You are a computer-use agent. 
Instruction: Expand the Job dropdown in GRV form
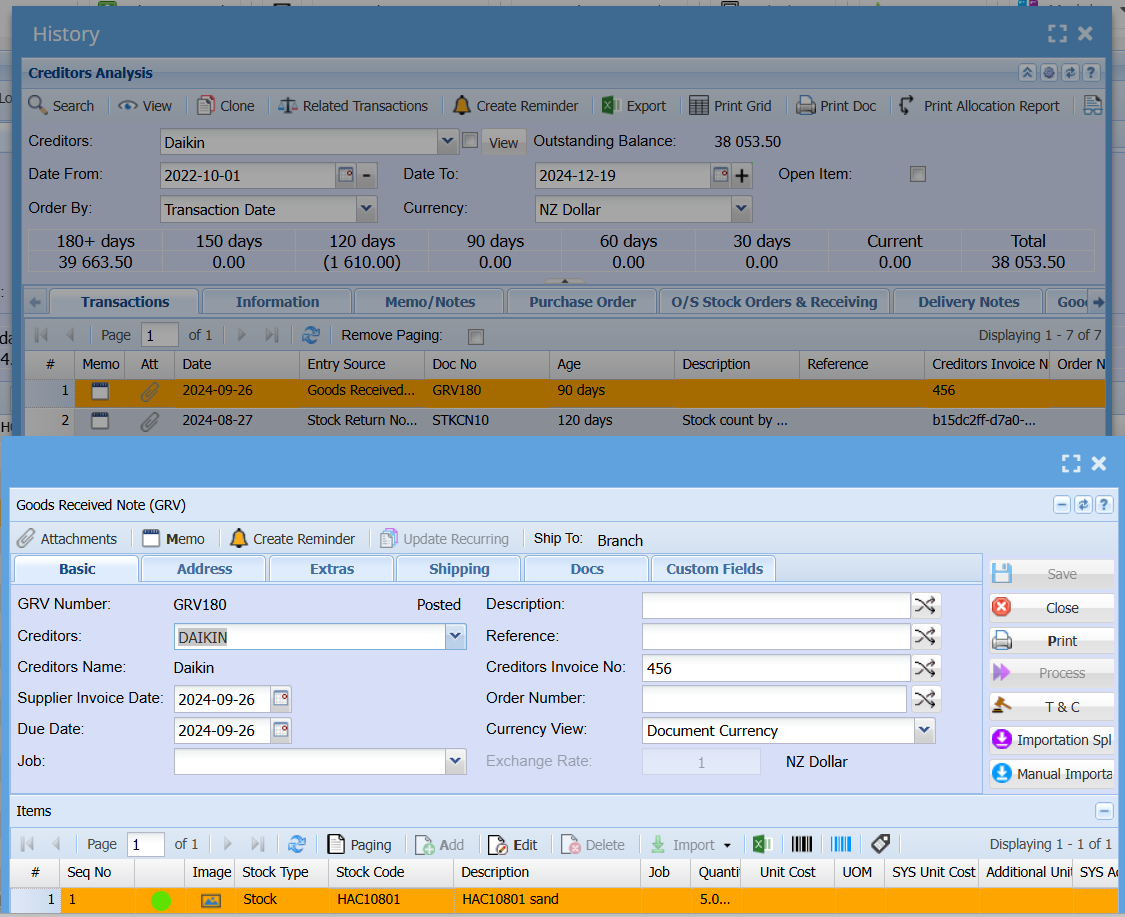click(x=455, y=762)
